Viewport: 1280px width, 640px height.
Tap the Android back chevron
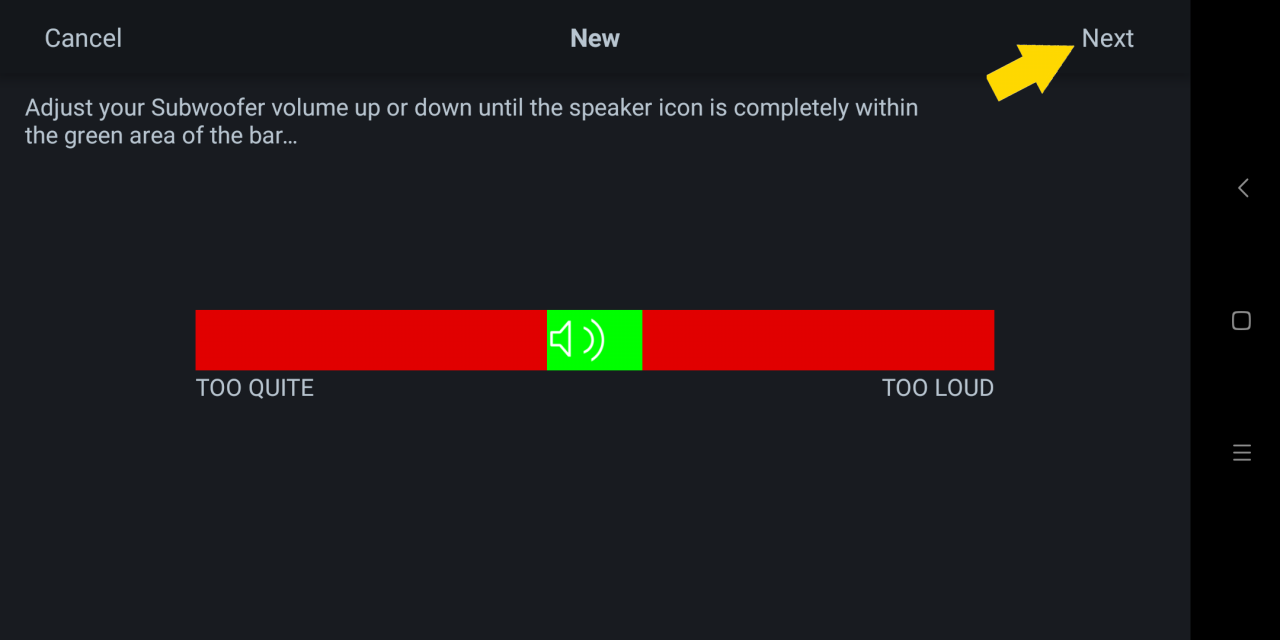pos(1242,187)
